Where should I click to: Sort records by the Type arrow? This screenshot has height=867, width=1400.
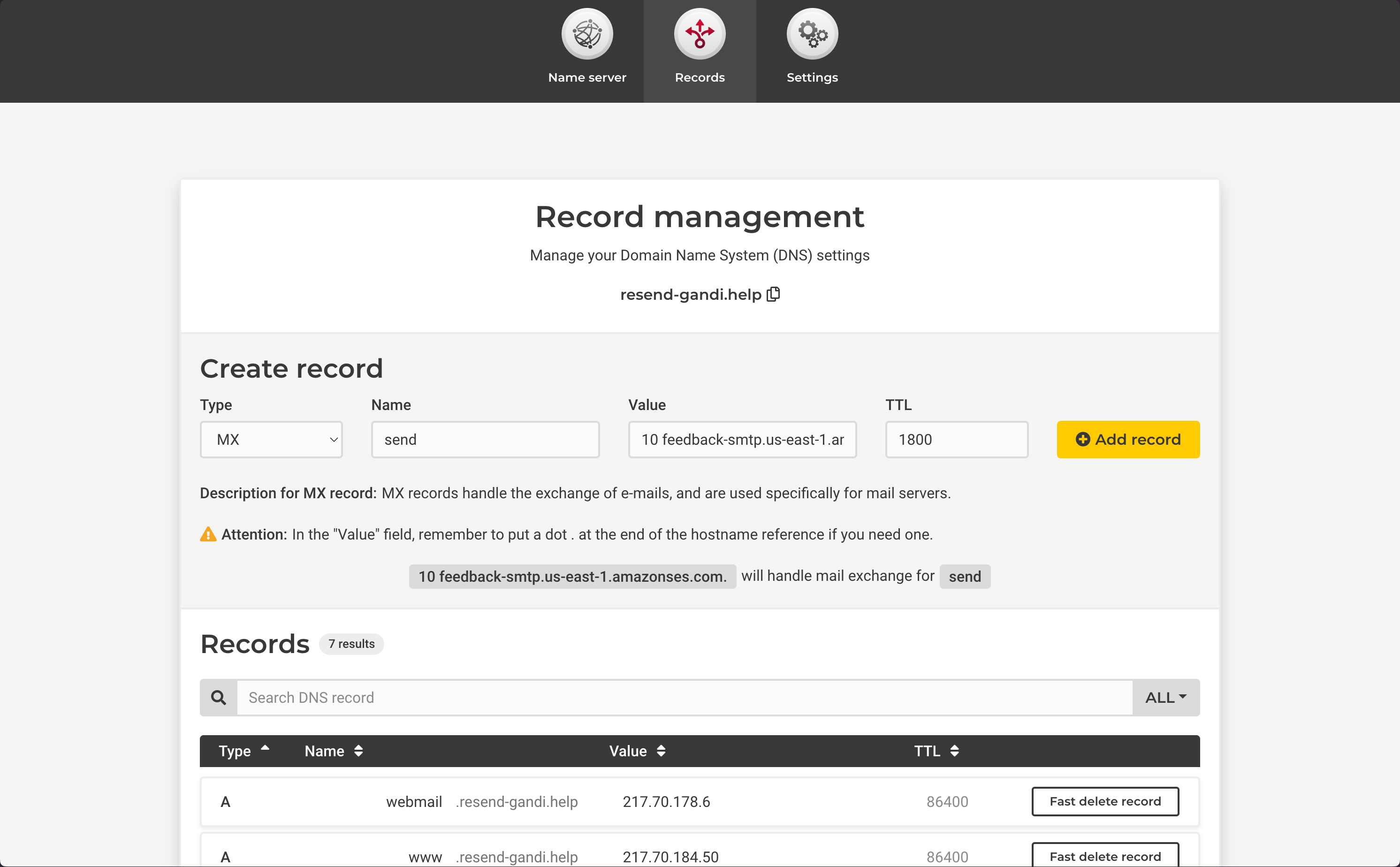pyautogui.click(x=265, y=748)
